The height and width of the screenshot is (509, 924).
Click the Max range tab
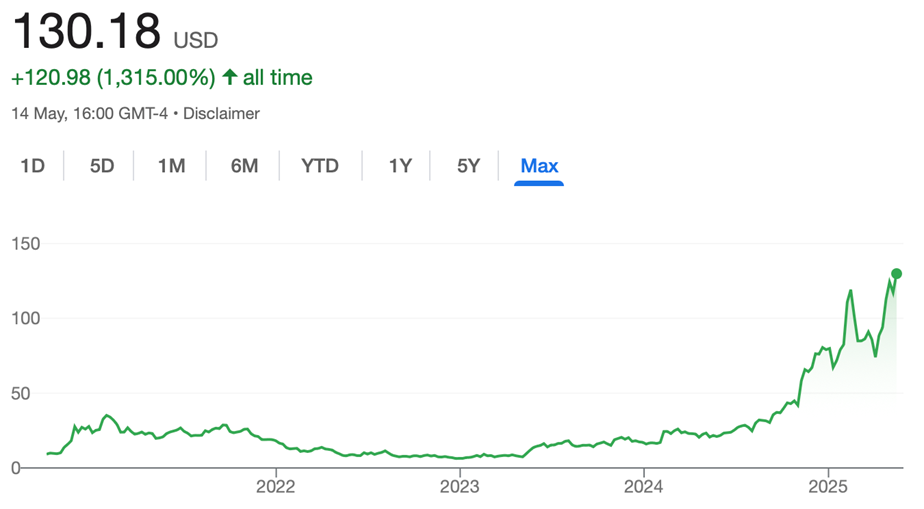coord(539,166)
